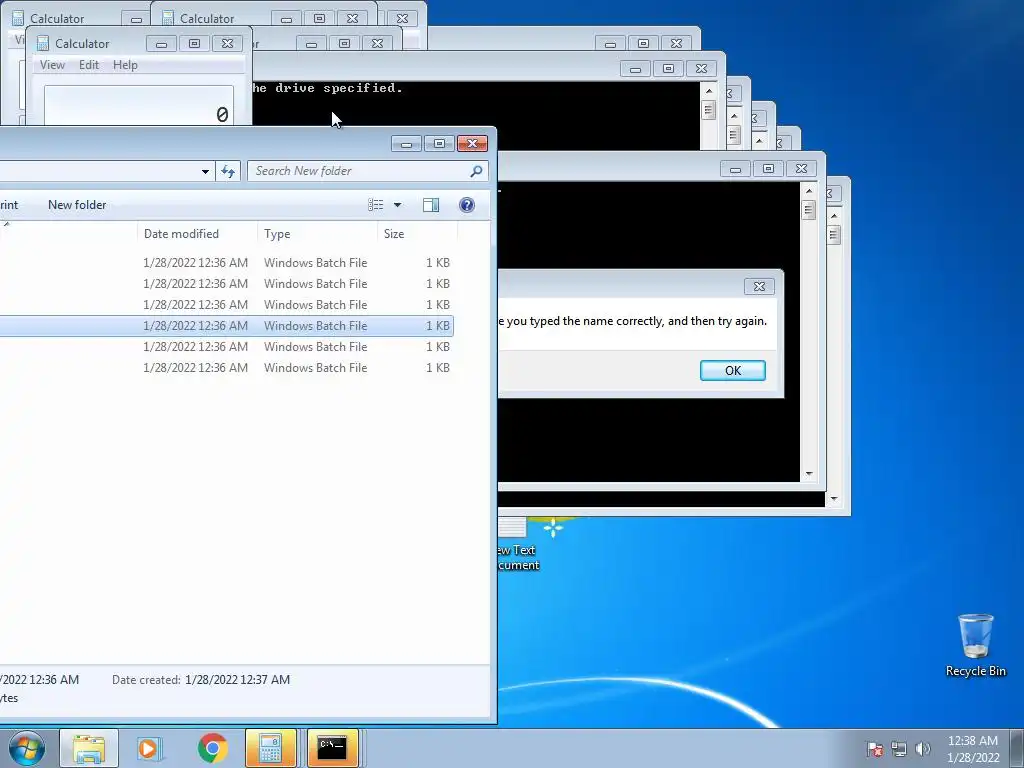
Task: Click scrollbar thumb of drive specified console
Action: click(x=709, y=110)
